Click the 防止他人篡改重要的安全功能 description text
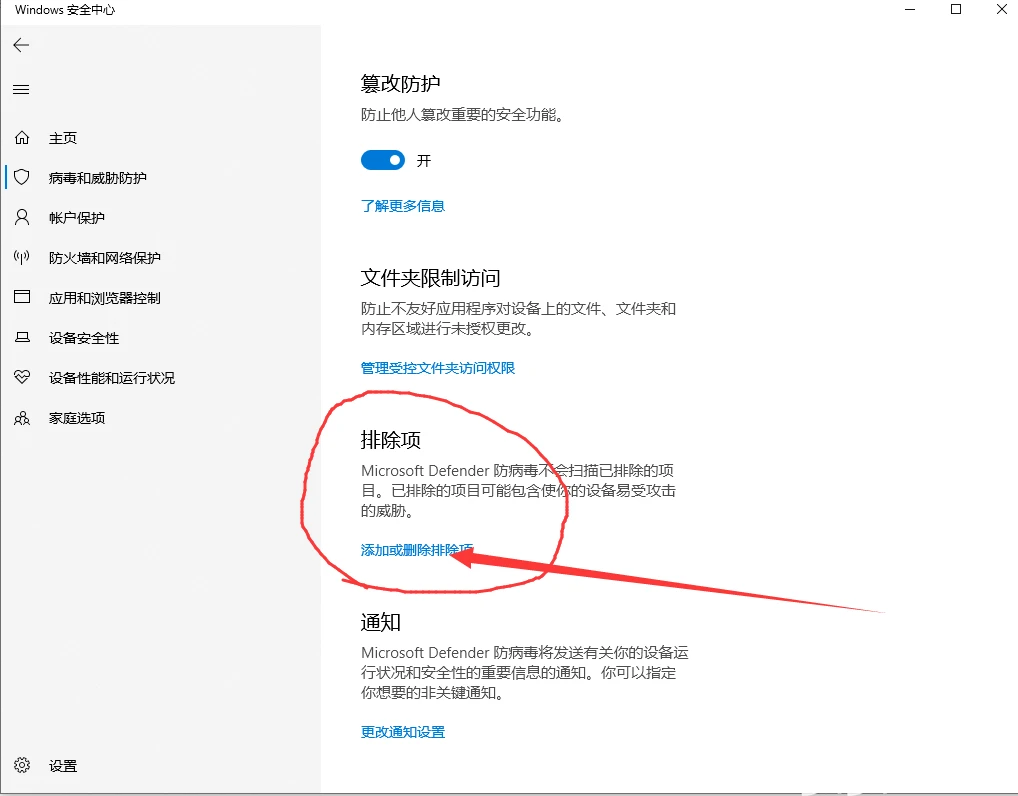Screen dimensions: 1018x796 click(x=462, y=115)
